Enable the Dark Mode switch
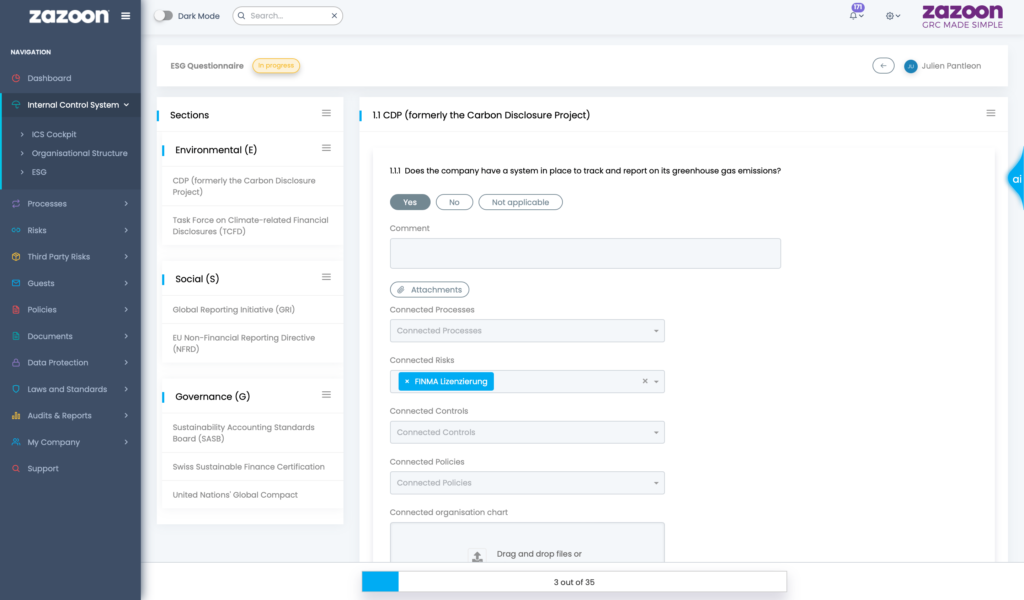The width and height of the screenshot is (1024, 600). click(x=163, y=16)
